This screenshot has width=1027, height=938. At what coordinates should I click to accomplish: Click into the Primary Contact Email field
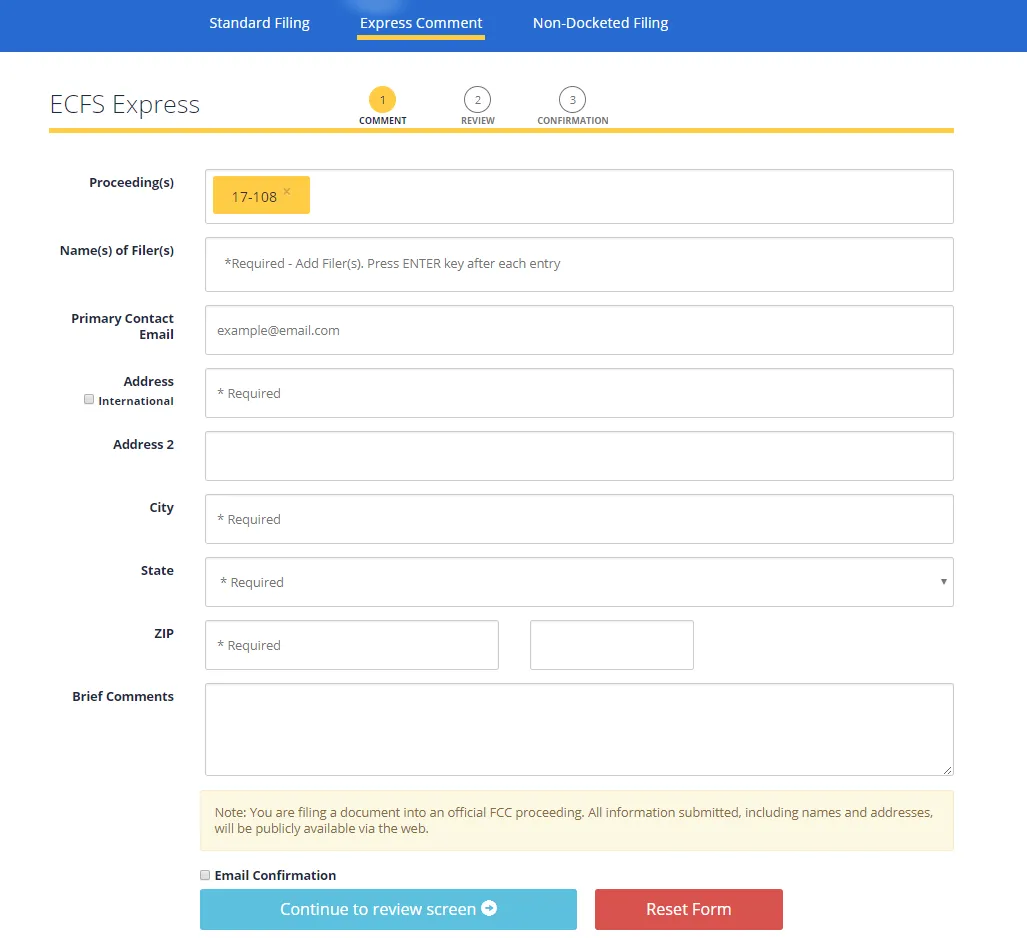(x=579, y=330)
